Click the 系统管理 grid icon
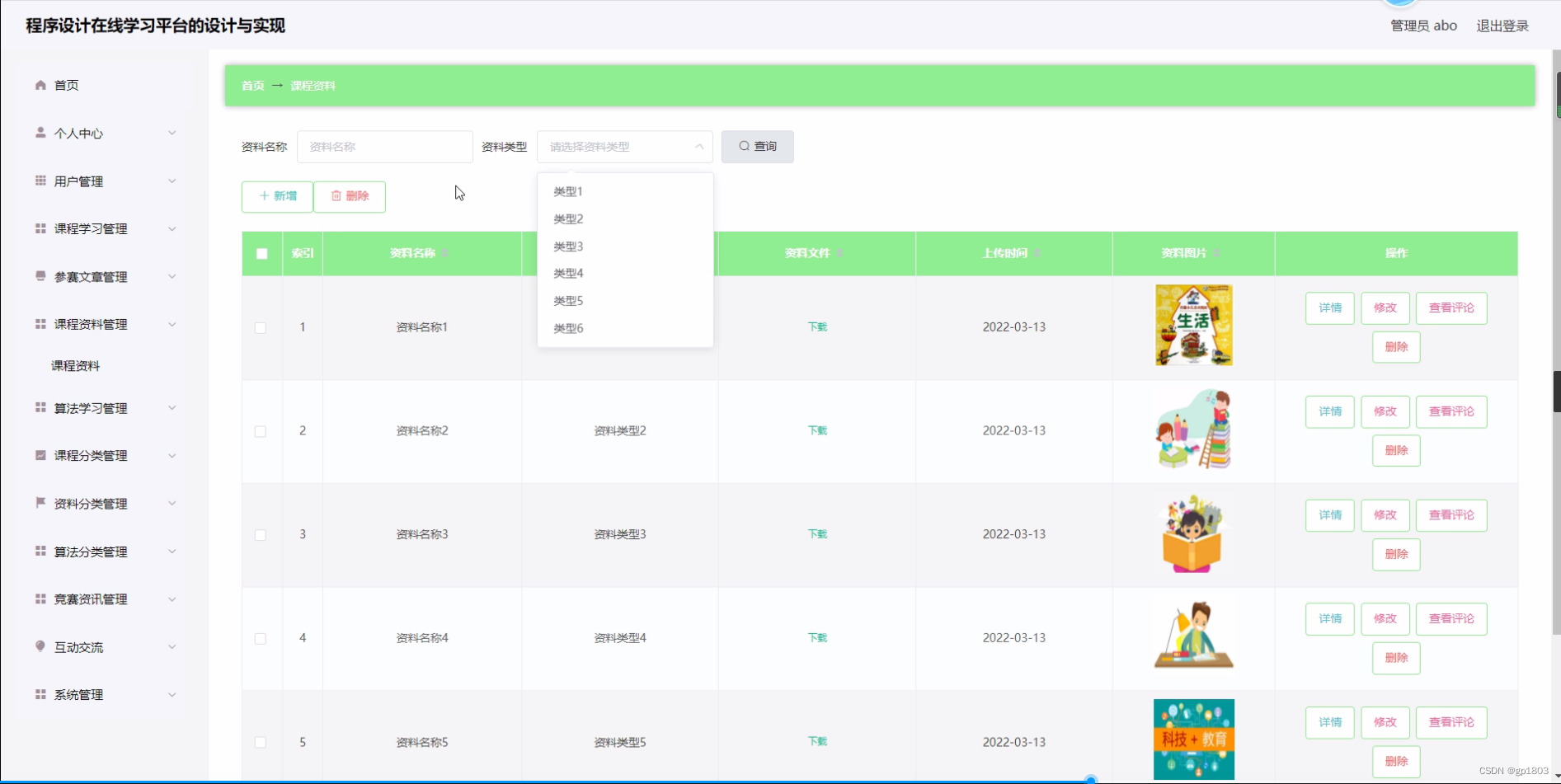The height and width of the screenshot is (784, 1561). click(39, 694)
